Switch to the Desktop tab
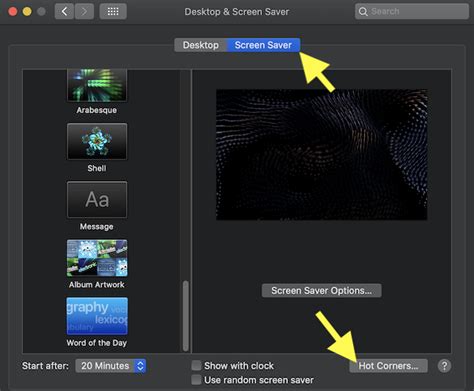 pos(201,45)
